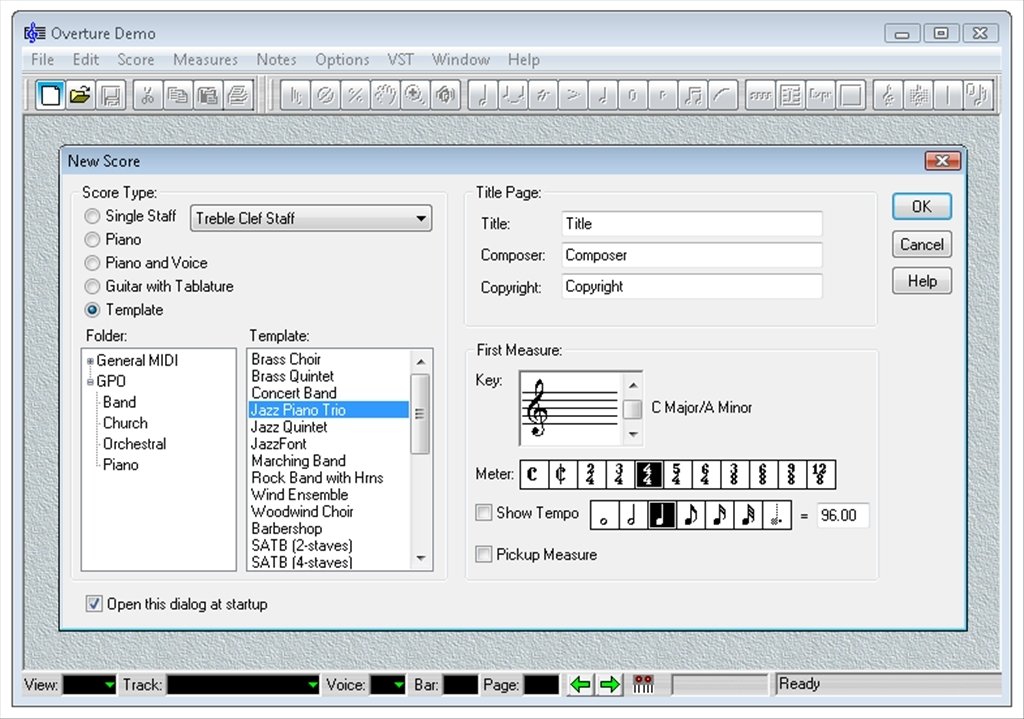Open the Score menu
Screen dimensions: 1024x719
click(136, 59)
